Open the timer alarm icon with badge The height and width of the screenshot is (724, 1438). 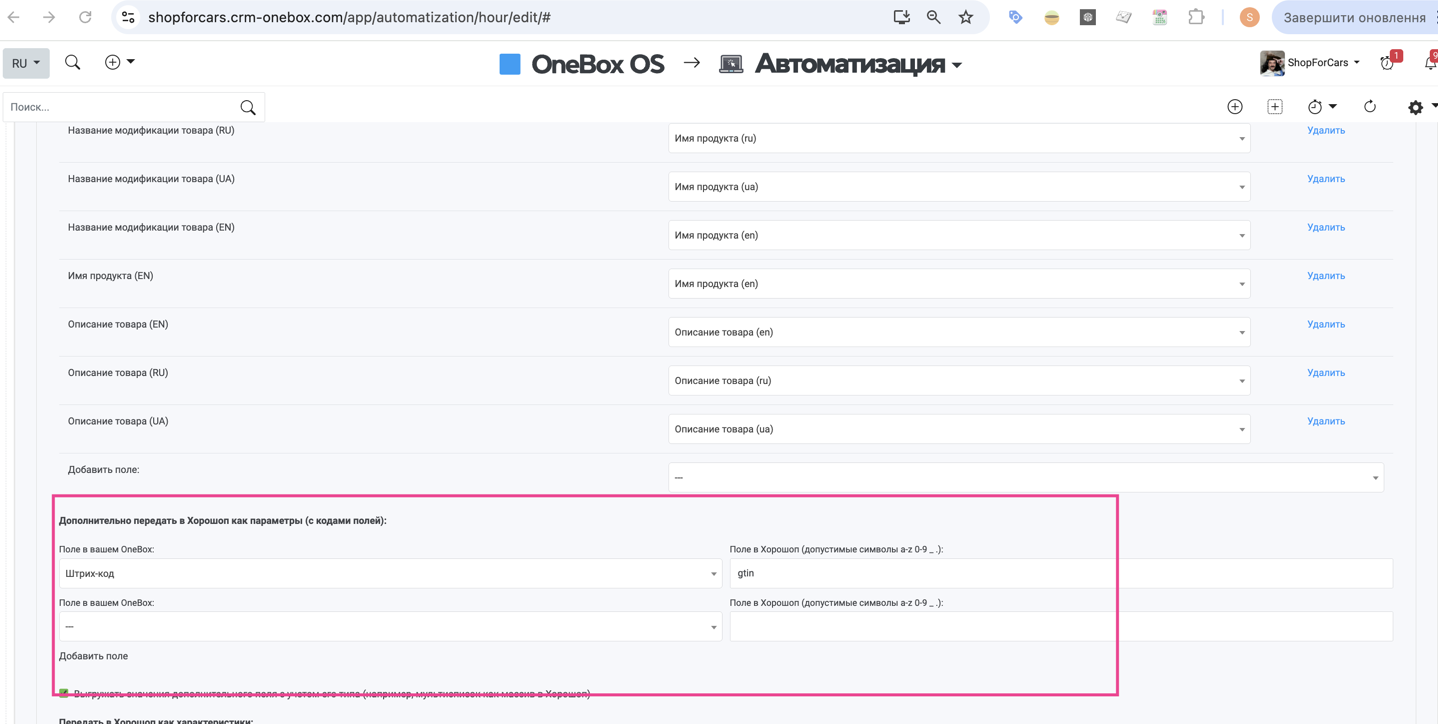pyautogui.click(x=1388, y=62)
